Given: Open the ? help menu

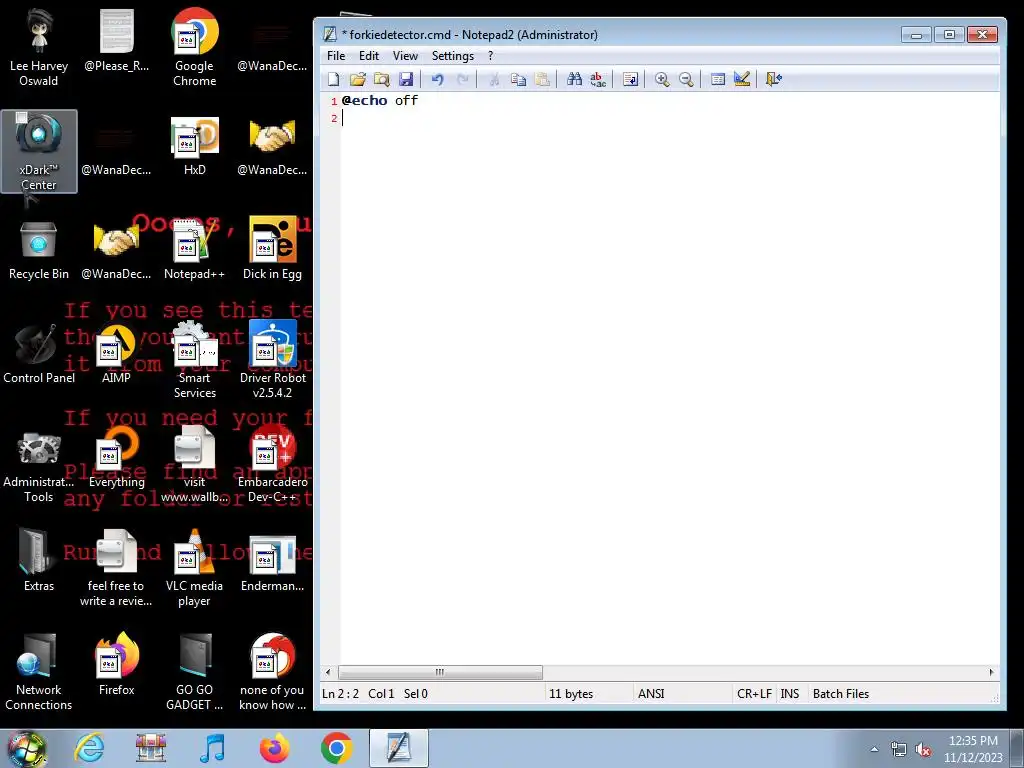Looking at the screenshot, I should click(x=490, y=56).
